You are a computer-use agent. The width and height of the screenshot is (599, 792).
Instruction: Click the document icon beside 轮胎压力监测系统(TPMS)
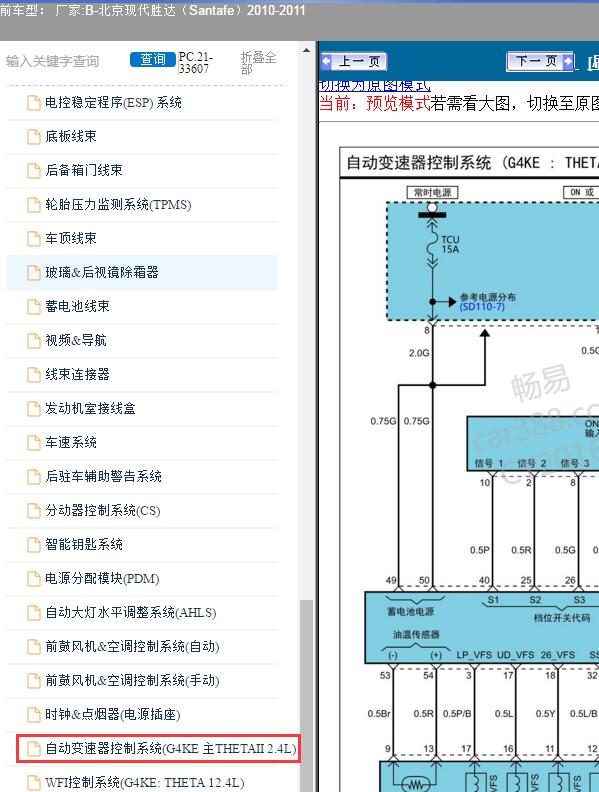(x=33, y=205)
